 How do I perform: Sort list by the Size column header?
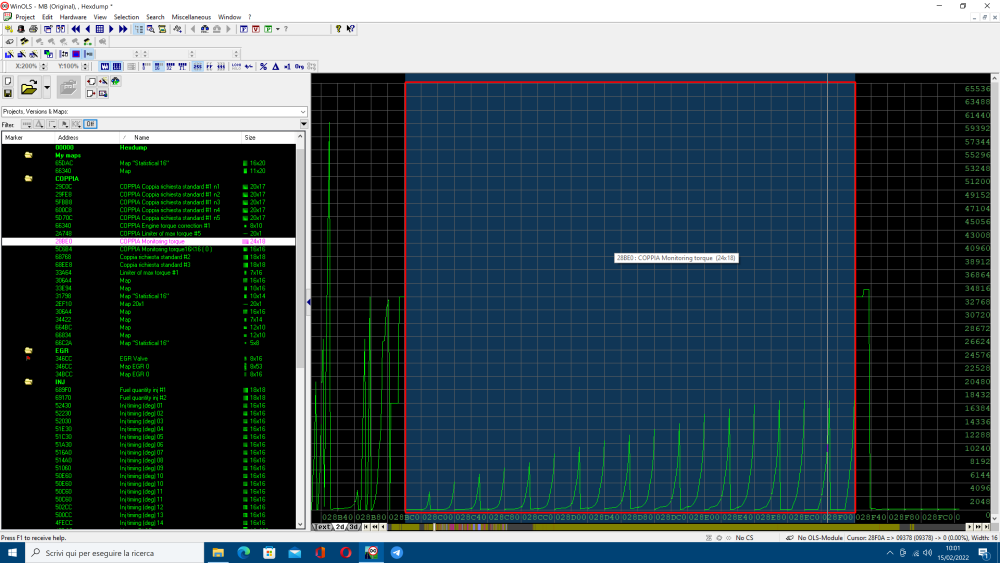(x=250, y=137)
